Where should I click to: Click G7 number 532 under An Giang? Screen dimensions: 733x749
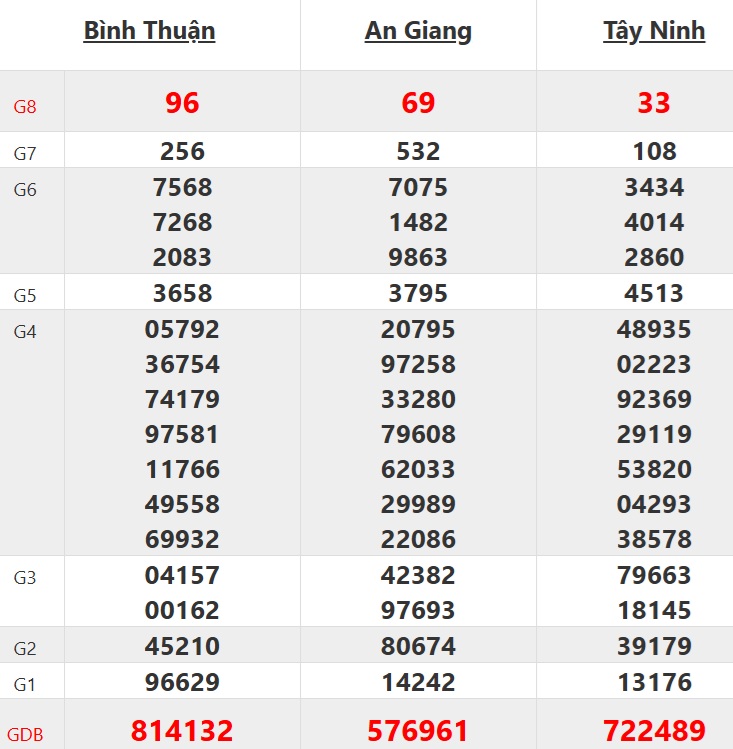[418, 152]
